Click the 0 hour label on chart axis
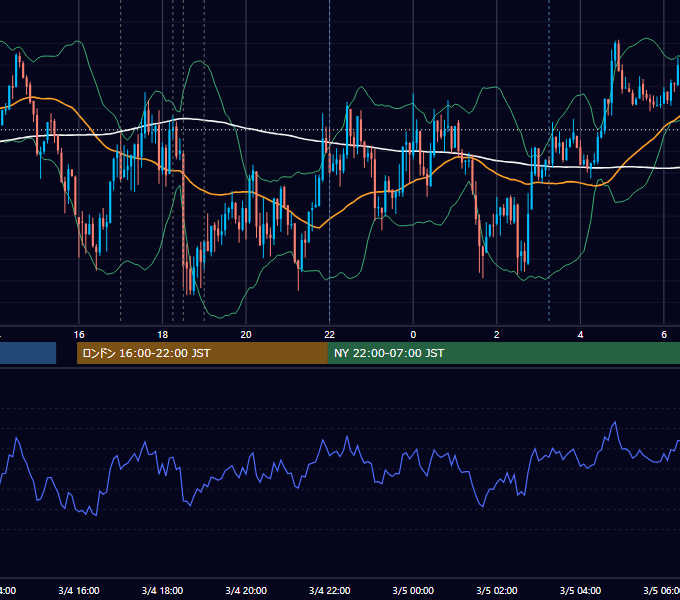680x600 pixels. 413,334
